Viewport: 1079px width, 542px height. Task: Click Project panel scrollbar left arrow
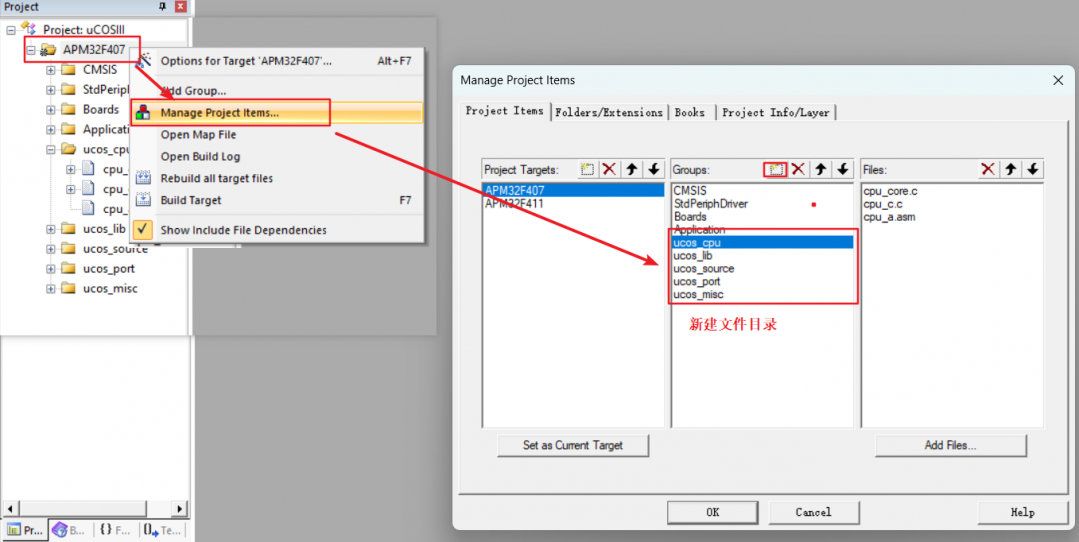point(9,509)
